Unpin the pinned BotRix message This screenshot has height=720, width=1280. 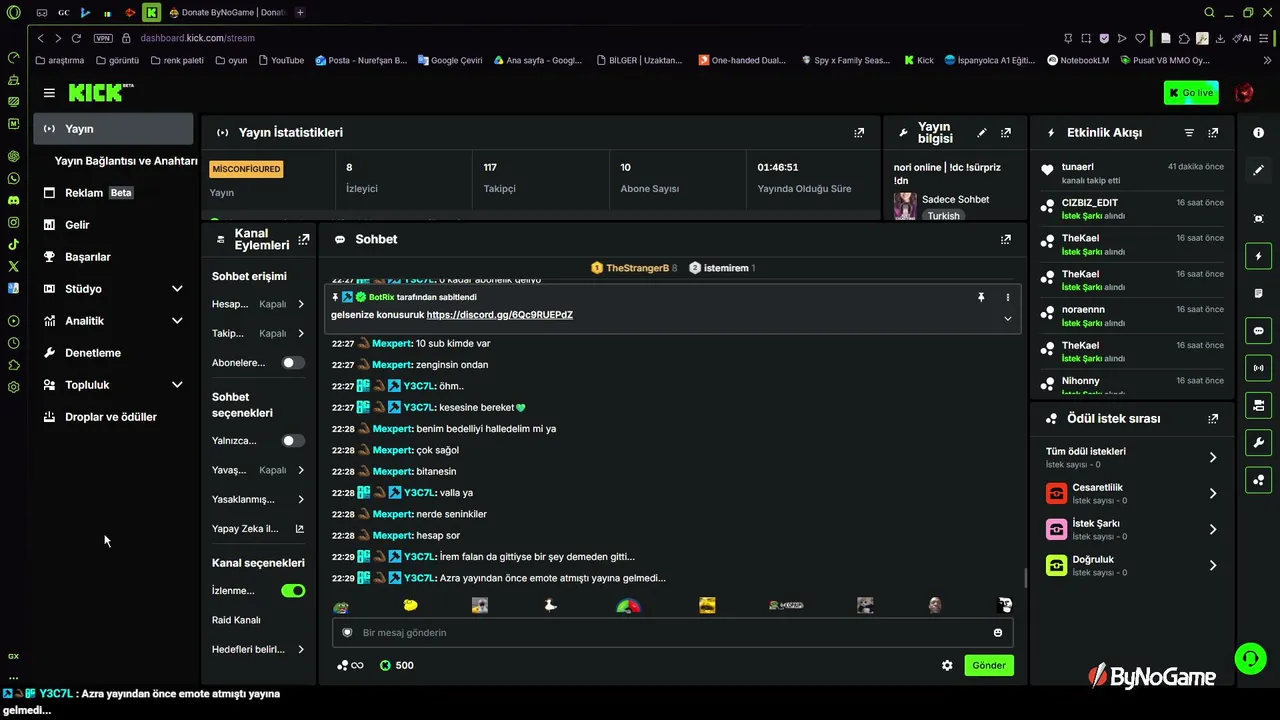pos(981,297)
